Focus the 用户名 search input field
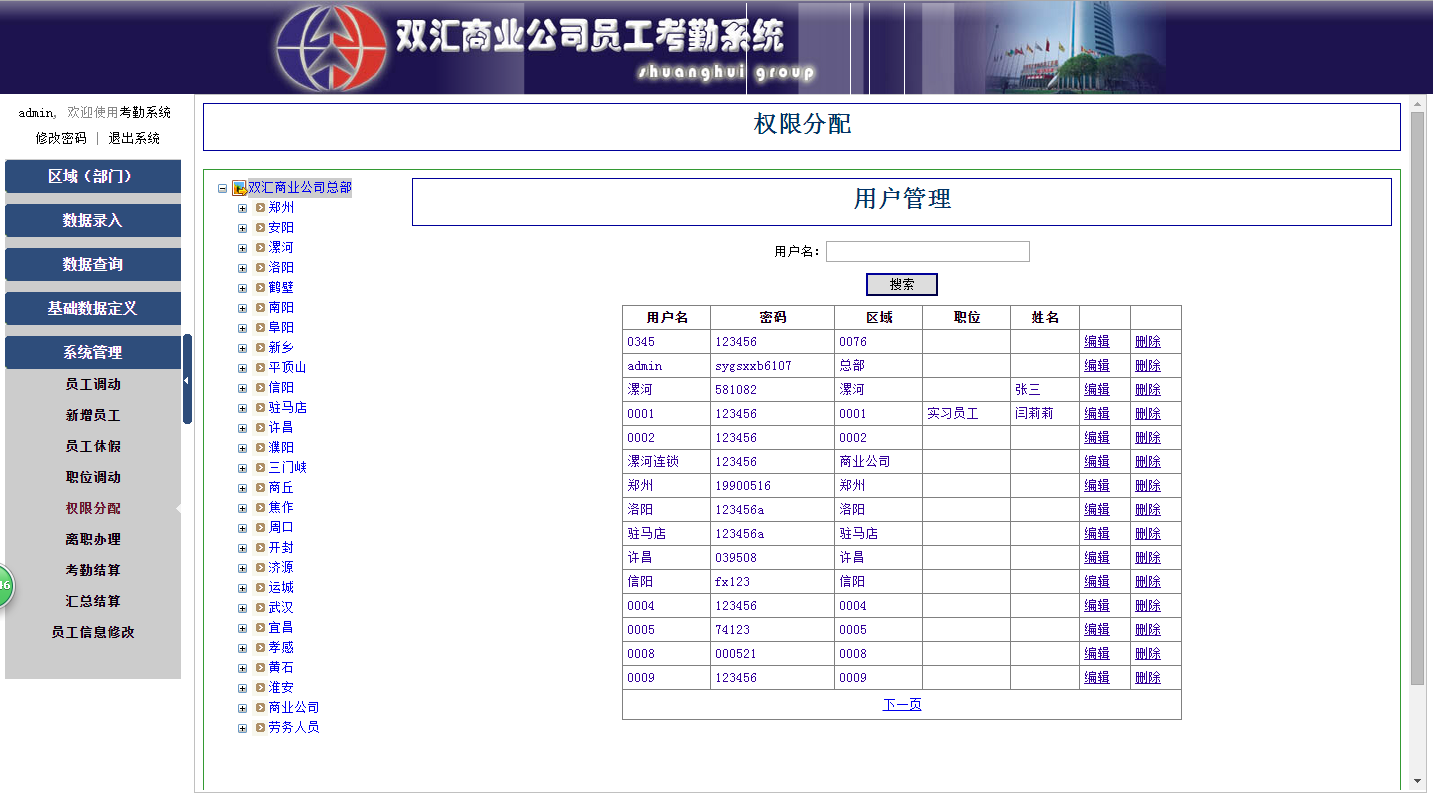 (928, 252)
